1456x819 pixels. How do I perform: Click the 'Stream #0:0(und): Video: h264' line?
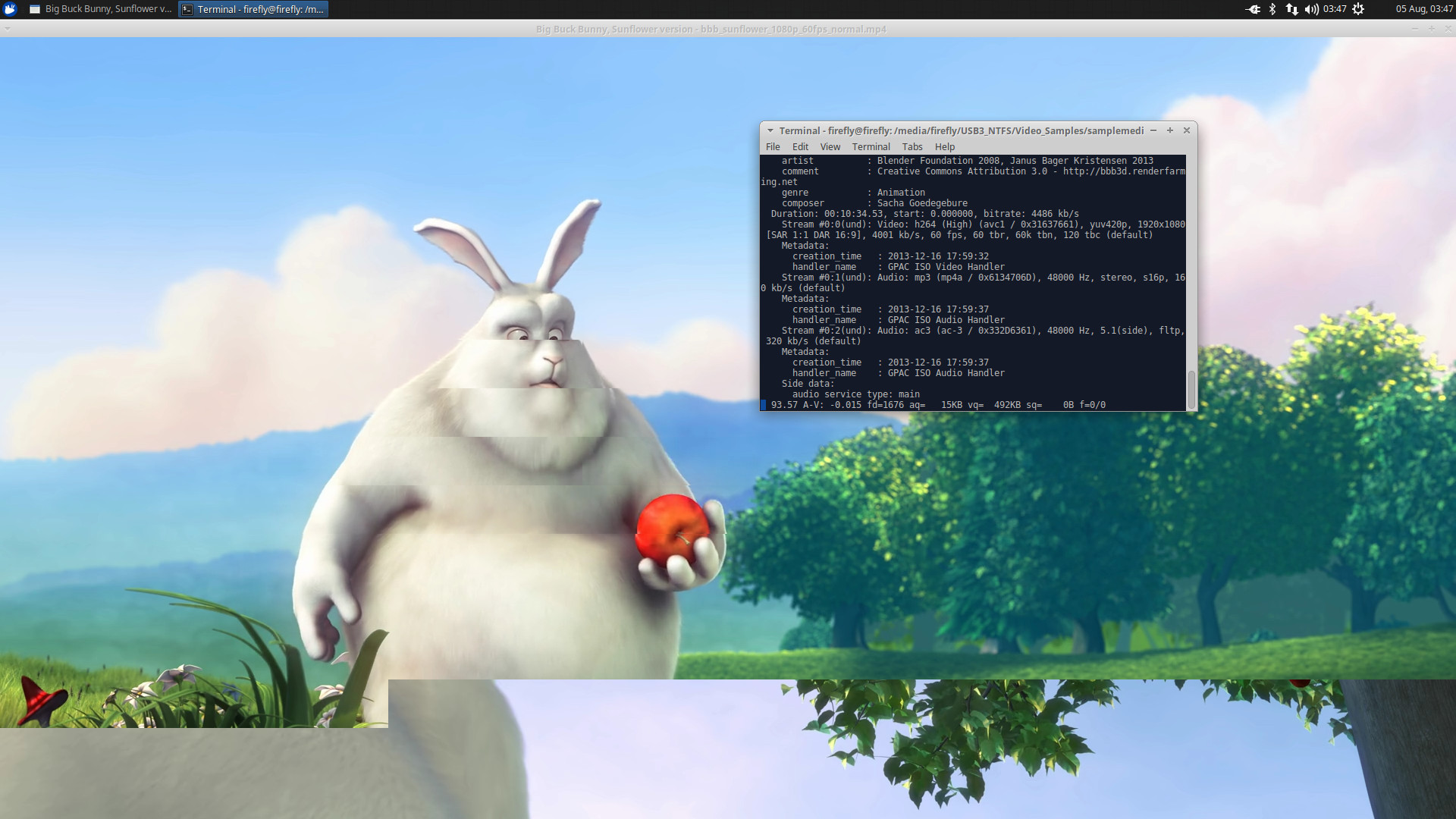point(983,224)
